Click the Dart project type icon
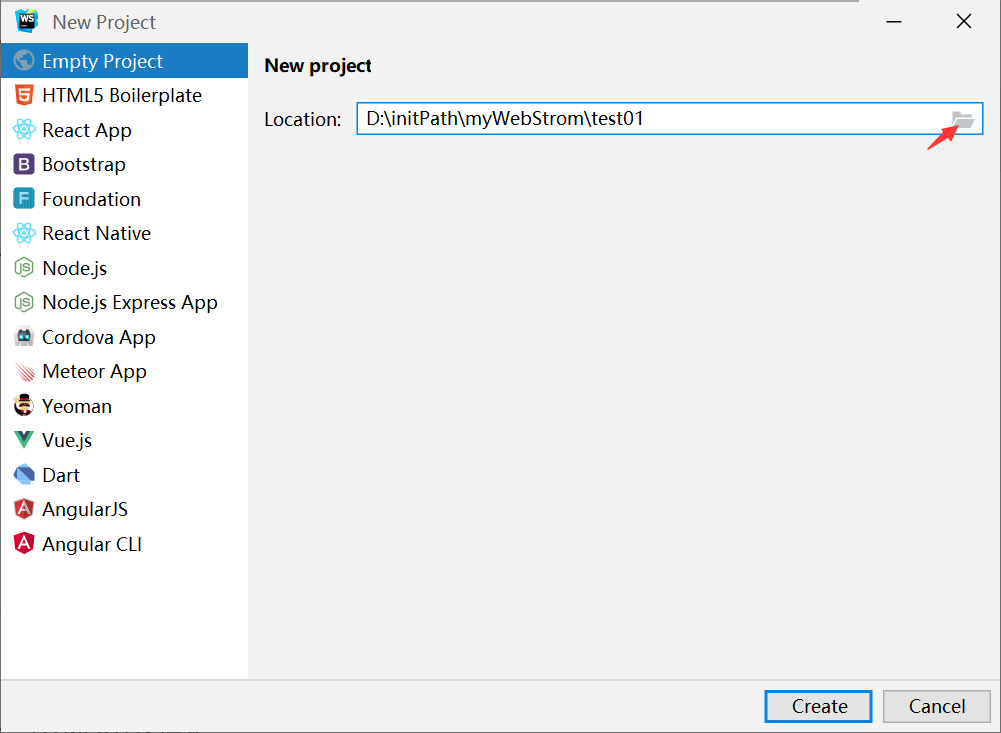 click(25, 474)
